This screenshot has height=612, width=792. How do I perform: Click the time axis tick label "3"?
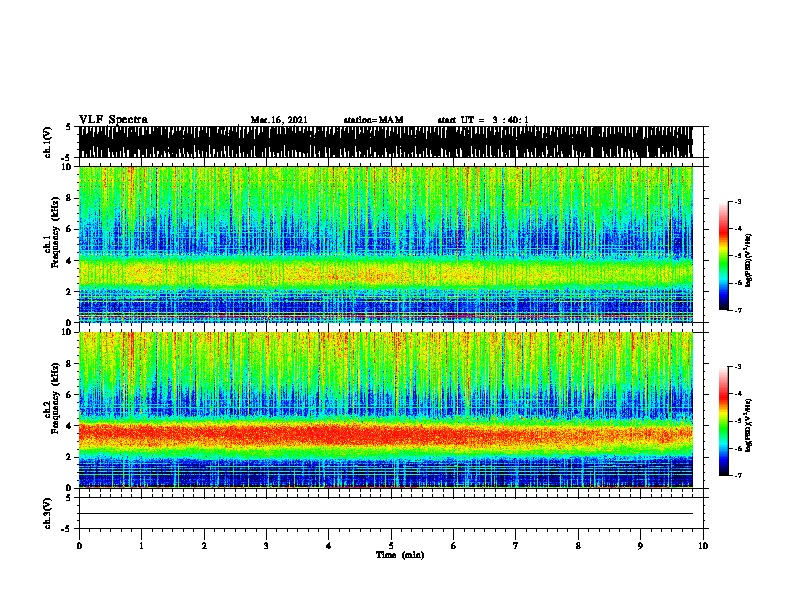[266, 546]
